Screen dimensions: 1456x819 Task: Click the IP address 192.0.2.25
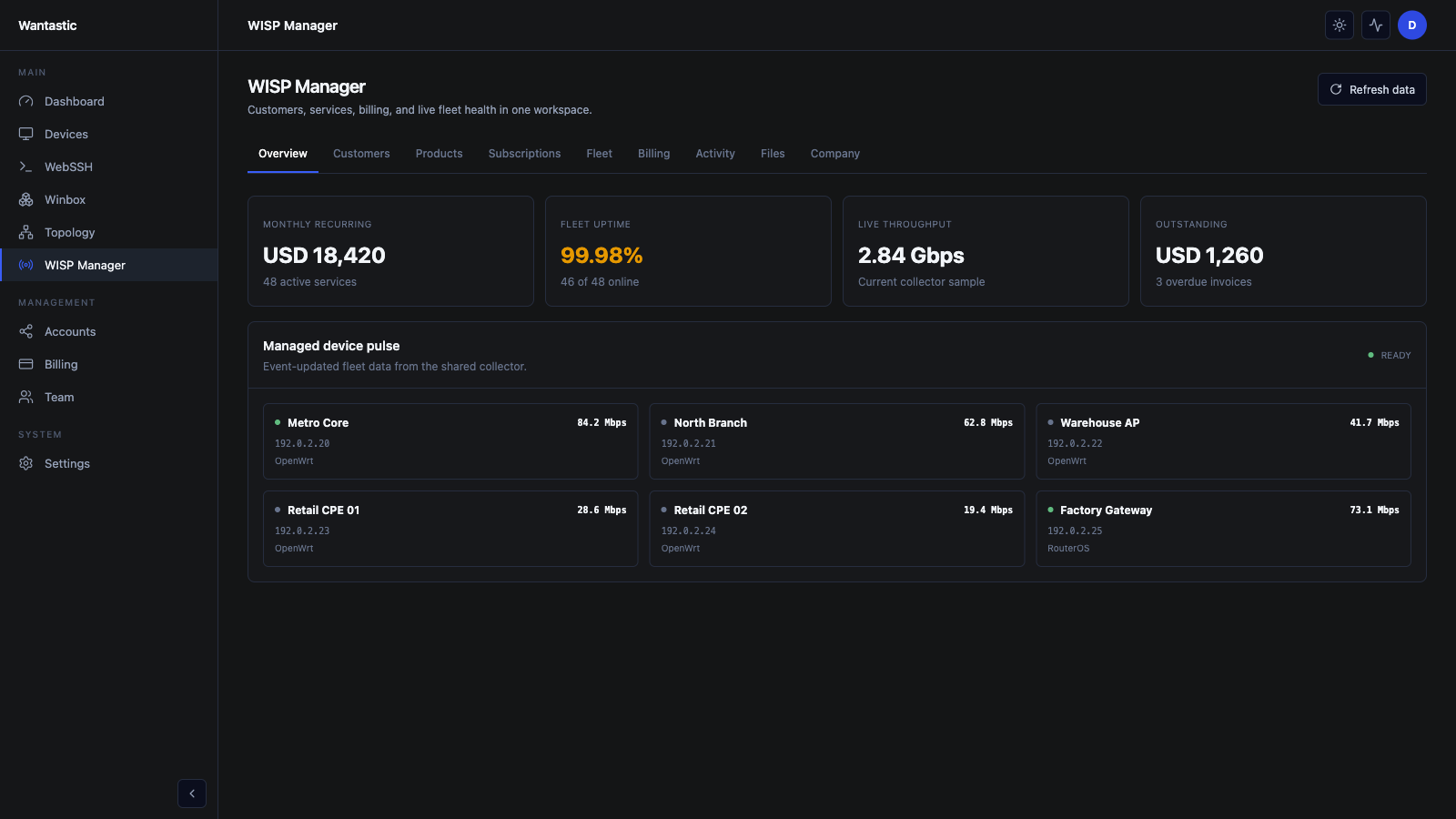pyautogui.click(x=1075, y=531)
